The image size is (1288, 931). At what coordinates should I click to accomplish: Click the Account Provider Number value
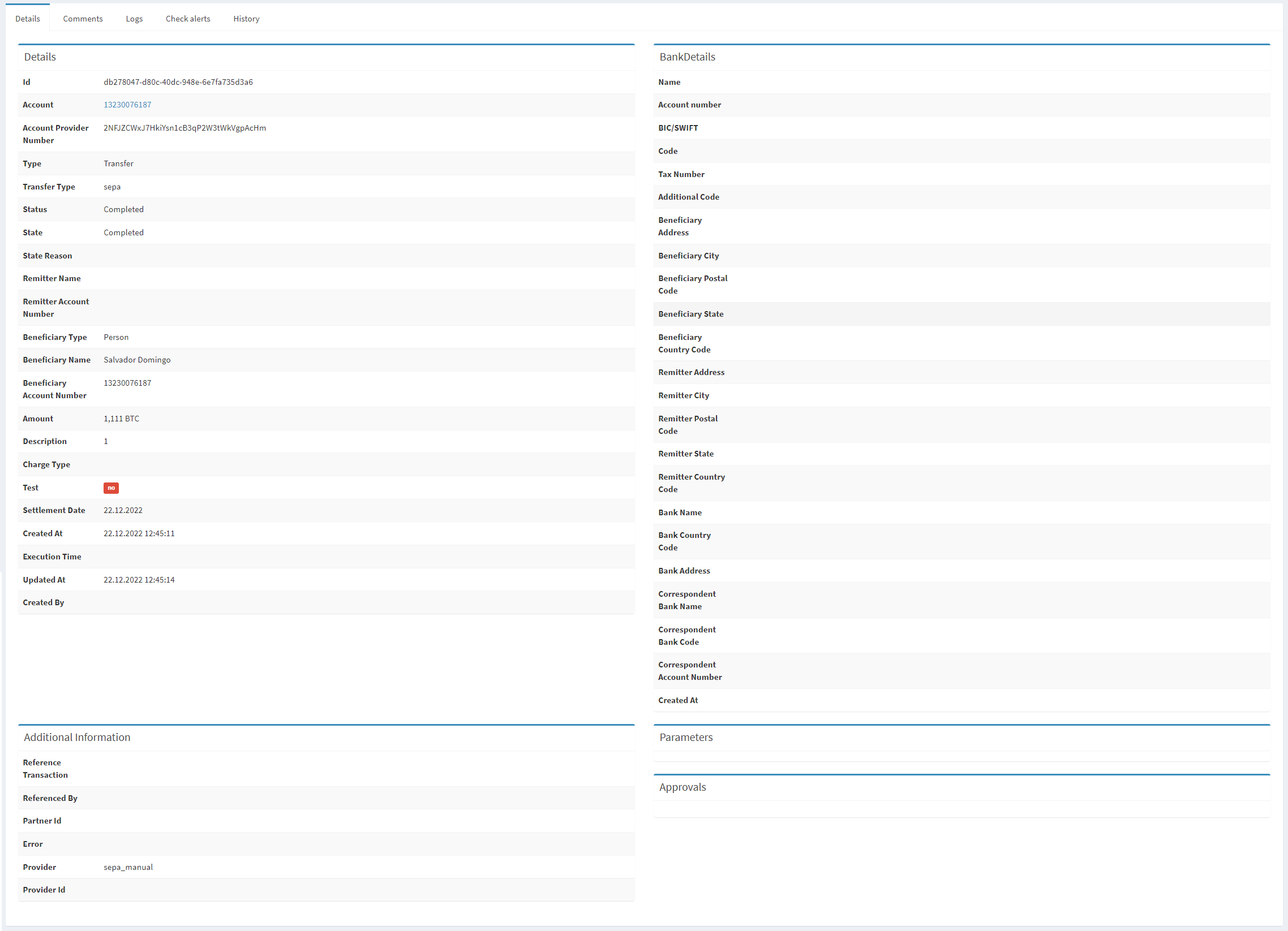pos(184,128)
